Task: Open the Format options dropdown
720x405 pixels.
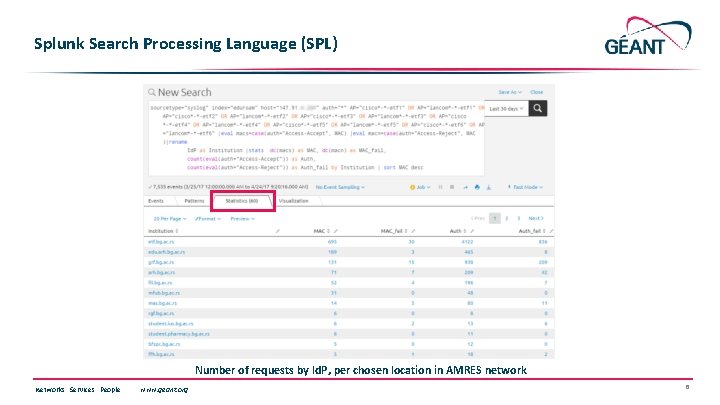Action: 208,219
